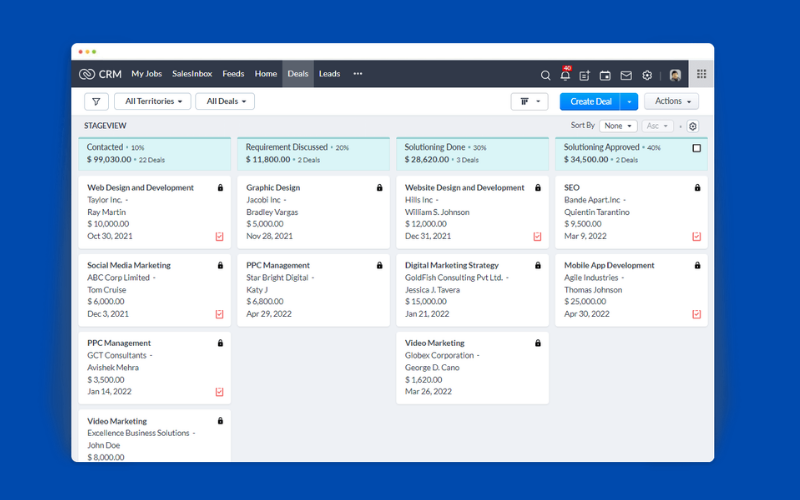Open the search magnifier icon

coord(545,76)
